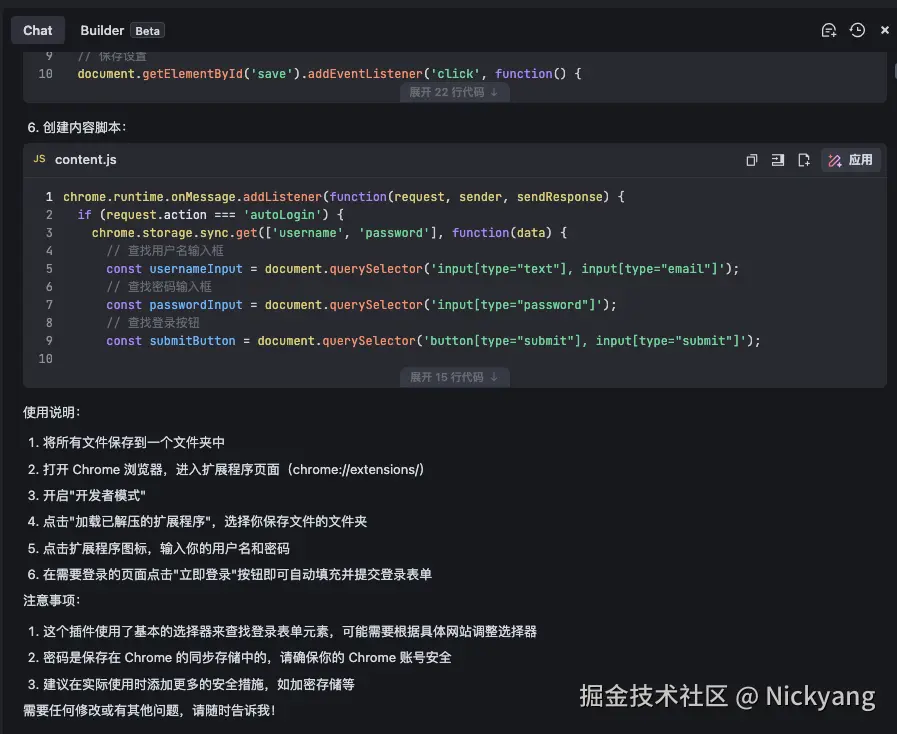This screenshot has width=897, height=734.
Task: Click the 注意事项 heading
Action: click(51, 601)
